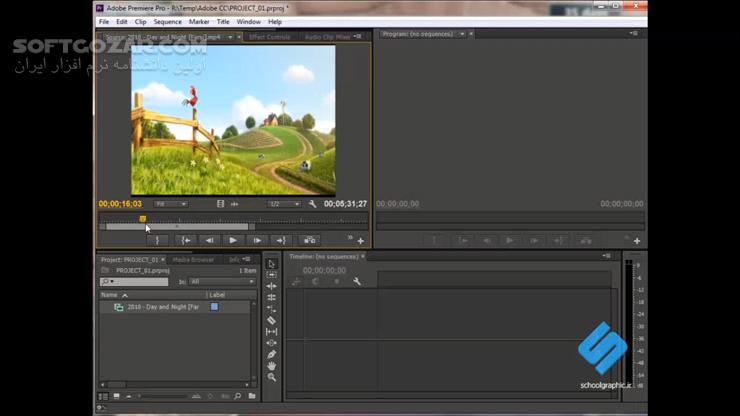The width and height of the screenshot is (740, 416).
Task: Open the Help menu
Action: click(275, 22)
